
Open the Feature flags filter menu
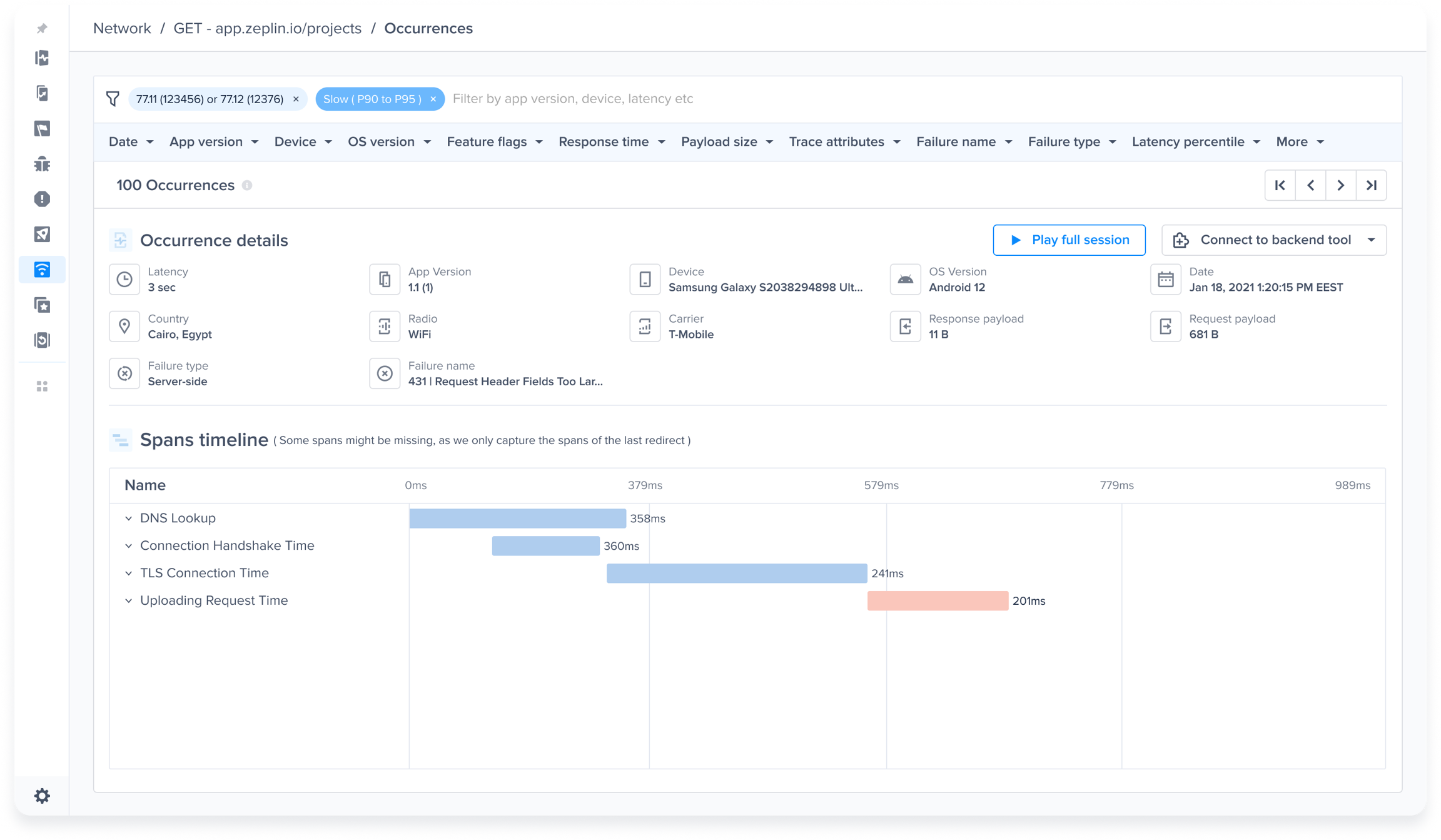click(x=494, y=142)
